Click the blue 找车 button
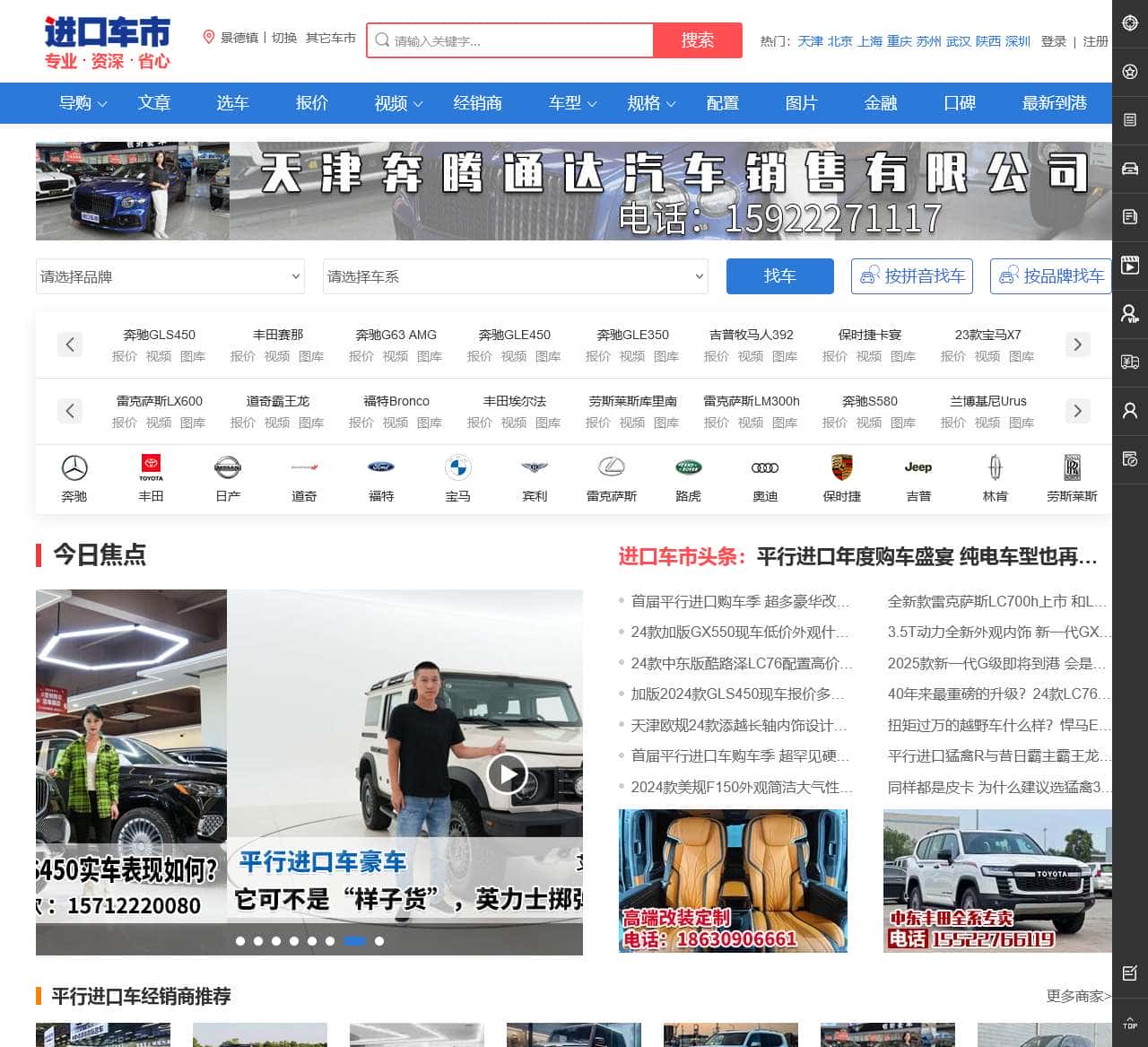1148x1047 pixels. point(780,276)
